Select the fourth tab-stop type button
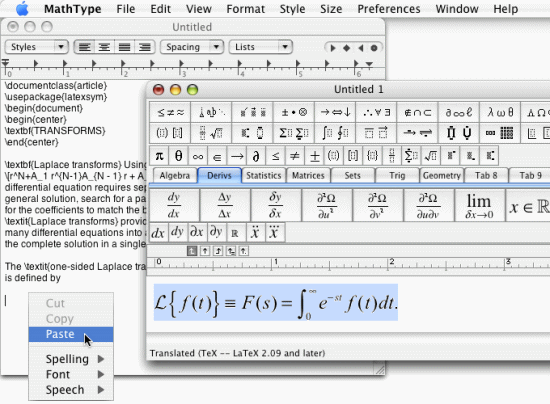Screen dimensions: 550x404 [x=231, y=251]
